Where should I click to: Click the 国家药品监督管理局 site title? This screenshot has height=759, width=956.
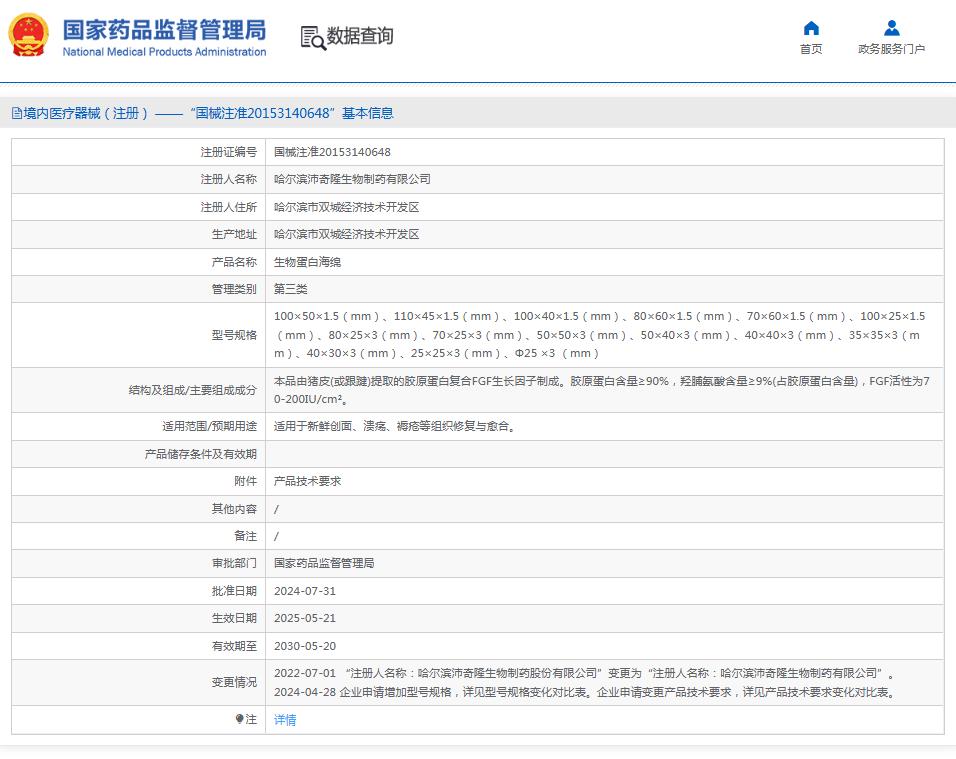[x=164, y=29]
